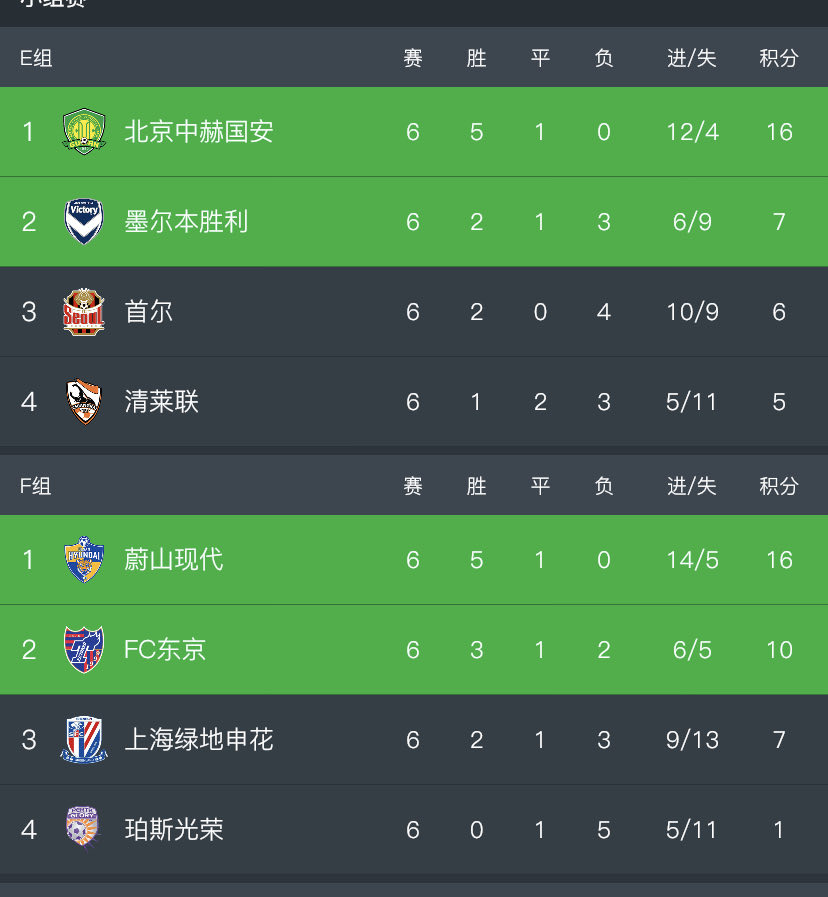Viewport: 828px width, 897px height.
Task: Click the 蔚山现代 team name
Action: 173,560
